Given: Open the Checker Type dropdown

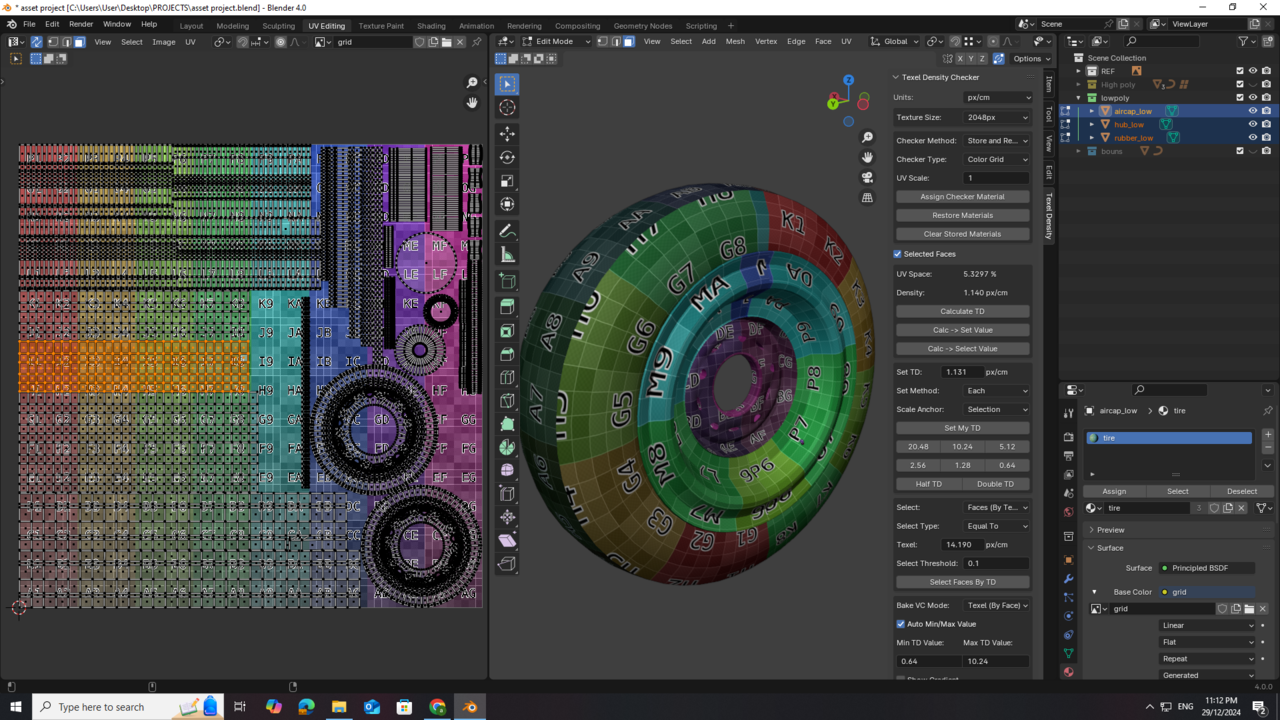Looking at the screenshot, I should click(996, 158).
